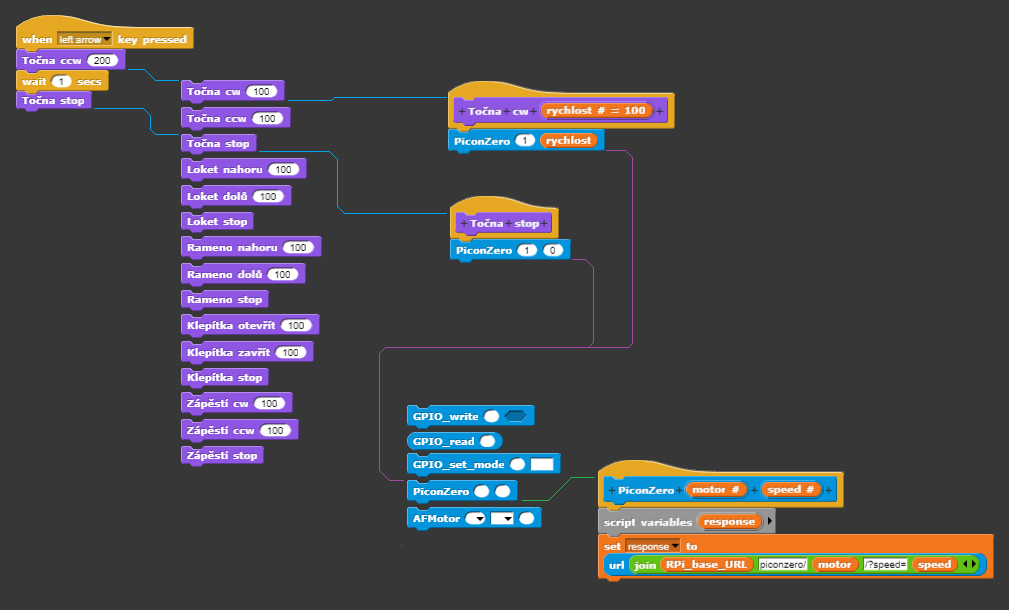
Task: Open the 'response' variable dropdown in set block
Action: (x=653, y=546)
